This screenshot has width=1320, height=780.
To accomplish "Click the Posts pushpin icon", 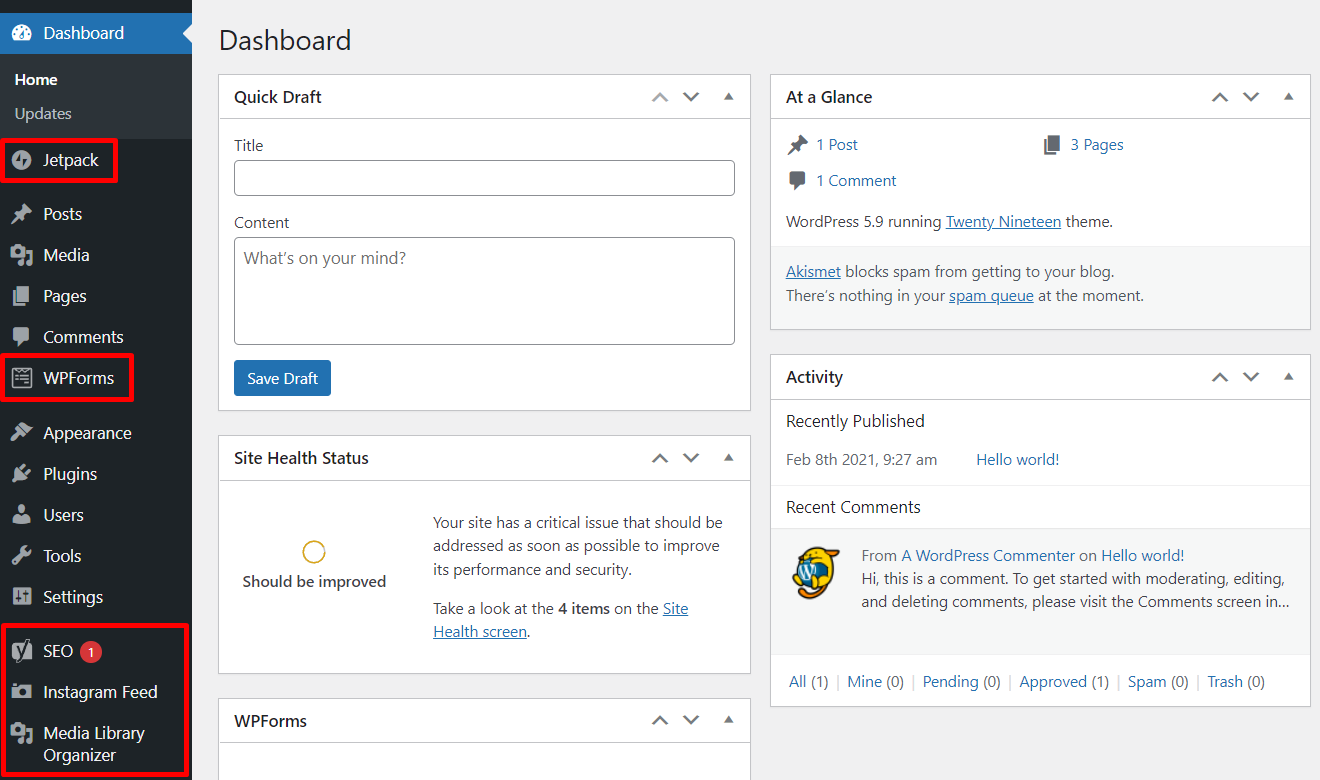I will click(22, 214).
